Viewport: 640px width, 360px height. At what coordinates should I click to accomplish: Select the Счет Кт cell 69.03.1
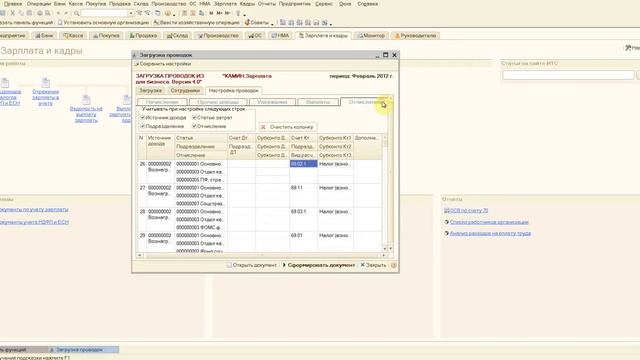click(x=303, y=211)
